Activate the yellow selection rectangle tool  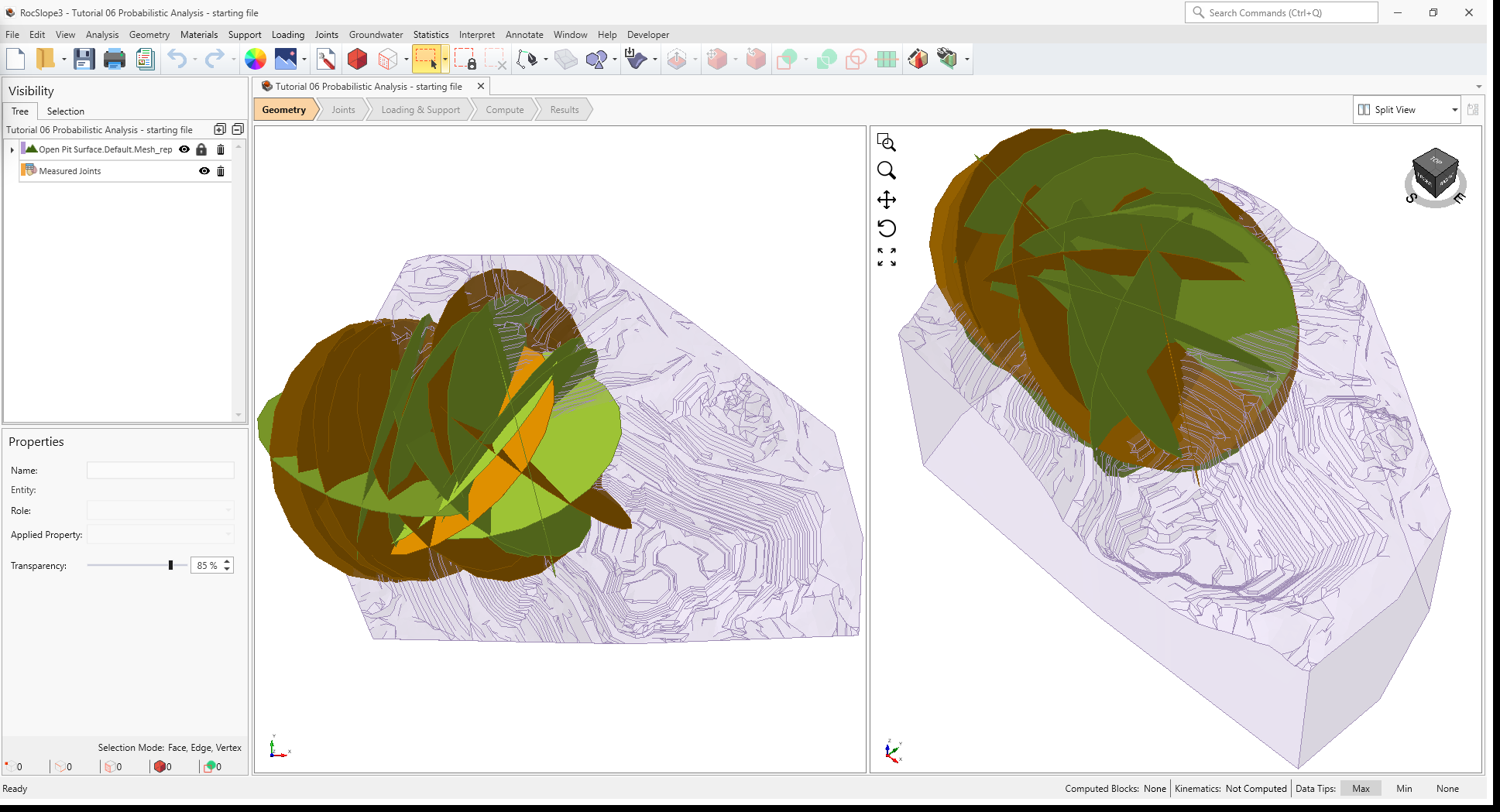click(x=426, y=59)
